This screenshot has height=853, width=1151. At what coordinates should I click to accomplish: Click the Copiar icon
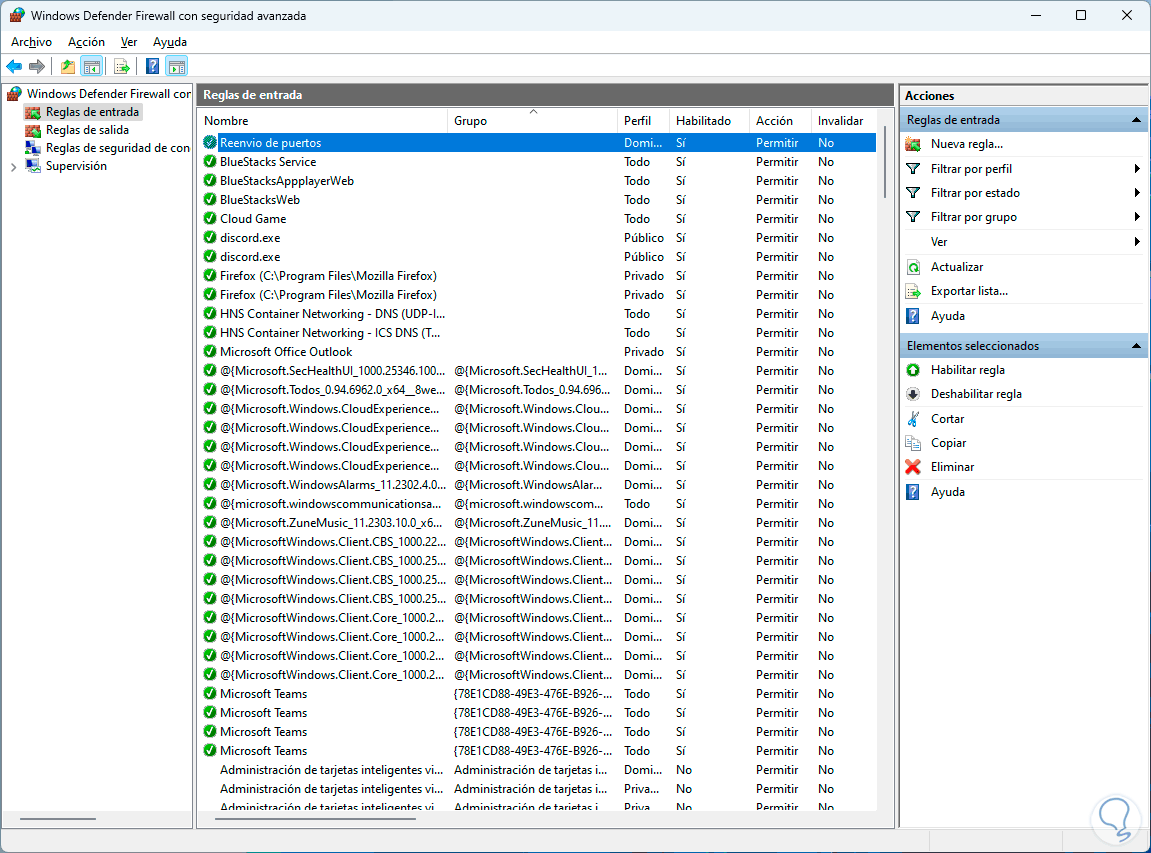click(x=913, y=443)
